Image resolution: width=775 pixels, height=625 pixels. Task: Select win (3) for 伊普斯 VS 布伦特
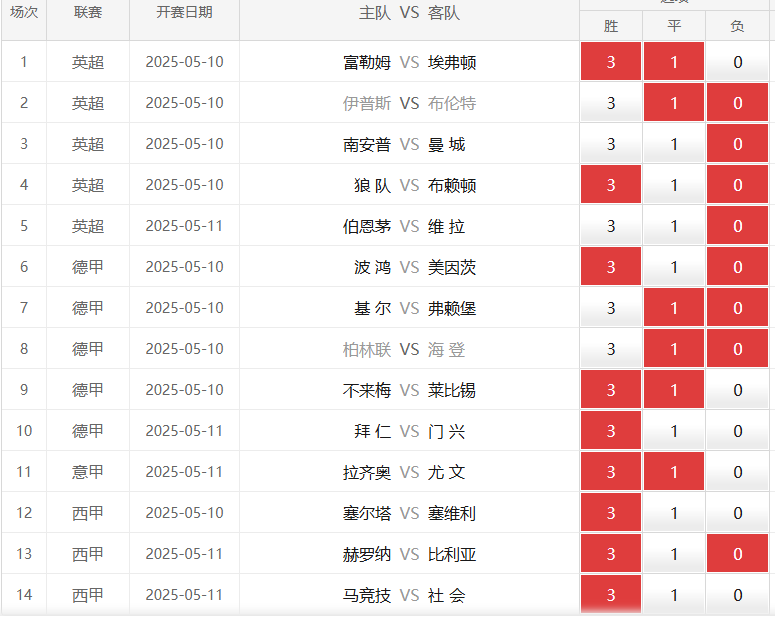611,102
